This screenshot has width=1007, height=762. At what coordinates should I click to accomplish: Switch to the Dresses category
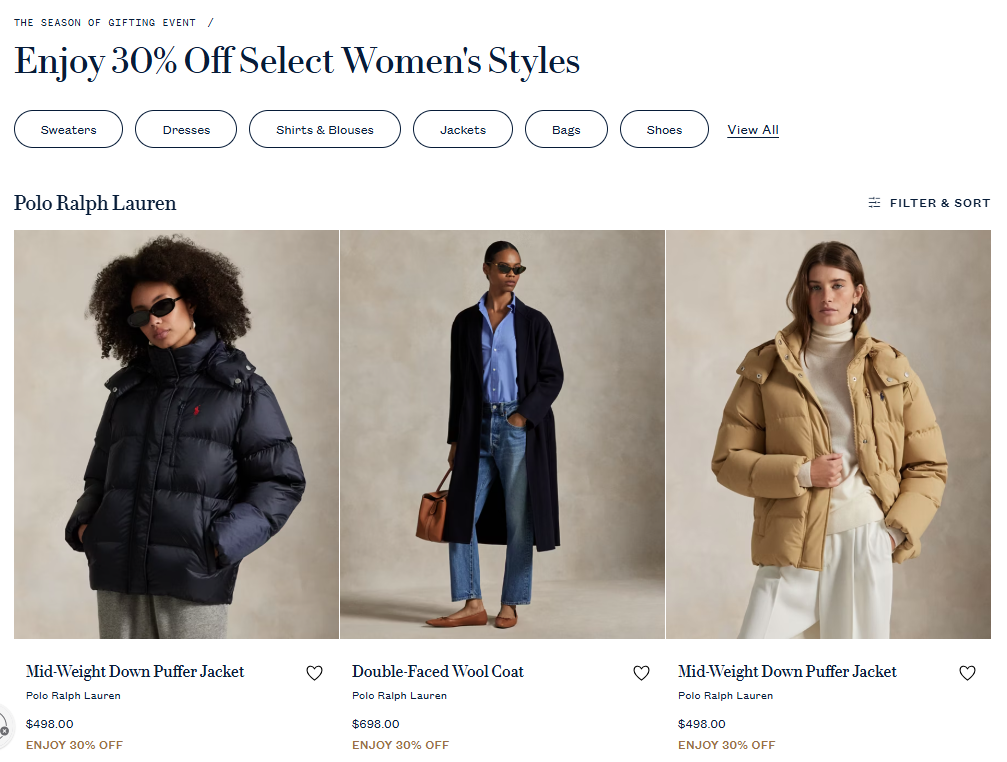tap(186, 130)
